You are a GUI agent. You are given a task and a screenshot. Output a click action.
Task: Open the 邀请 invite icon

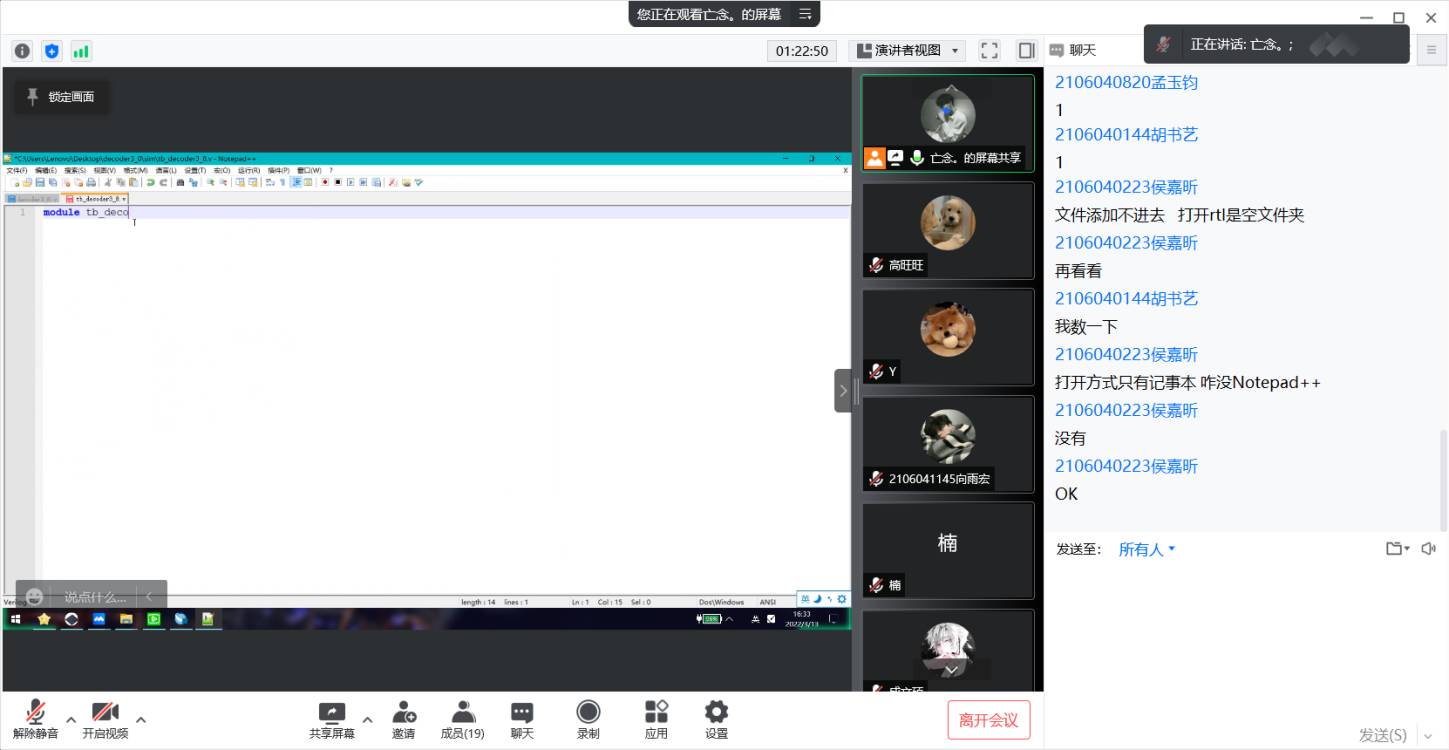403,719
